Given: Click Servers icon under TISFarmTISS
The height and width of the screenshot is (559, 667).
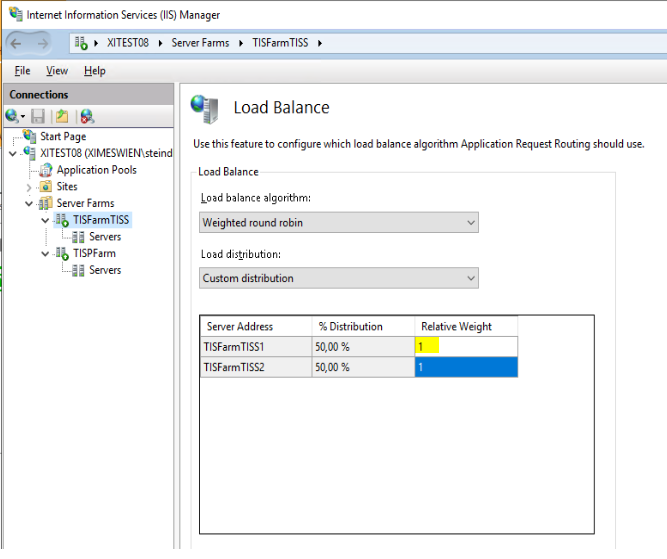Looking at the screenshot, I should (78, 237).
